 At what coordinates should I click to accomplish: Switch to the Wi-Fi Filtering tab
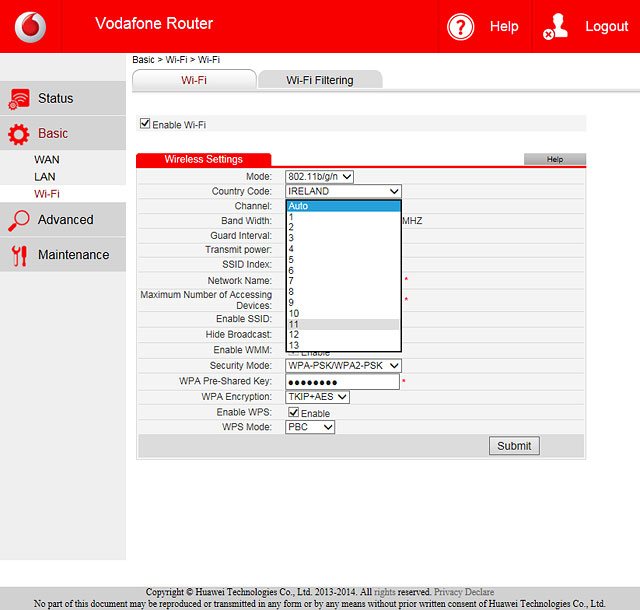(x=319, y=80)
